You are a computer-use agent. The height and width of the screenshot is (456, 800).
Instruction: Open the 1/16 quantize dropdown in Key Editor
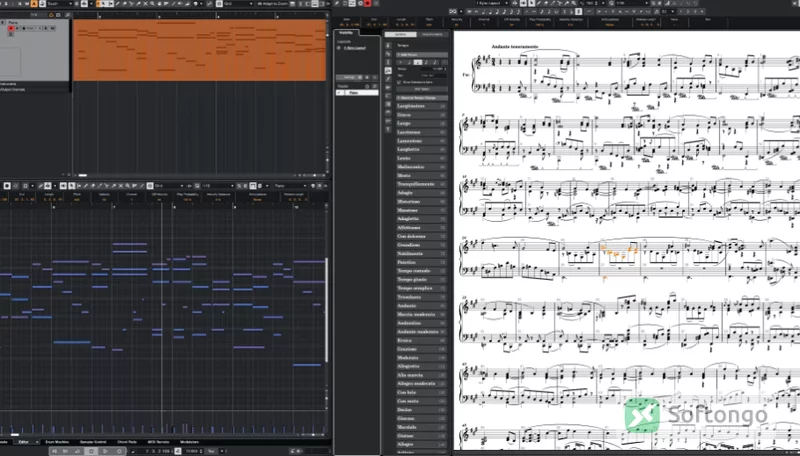tap(218, 186)
